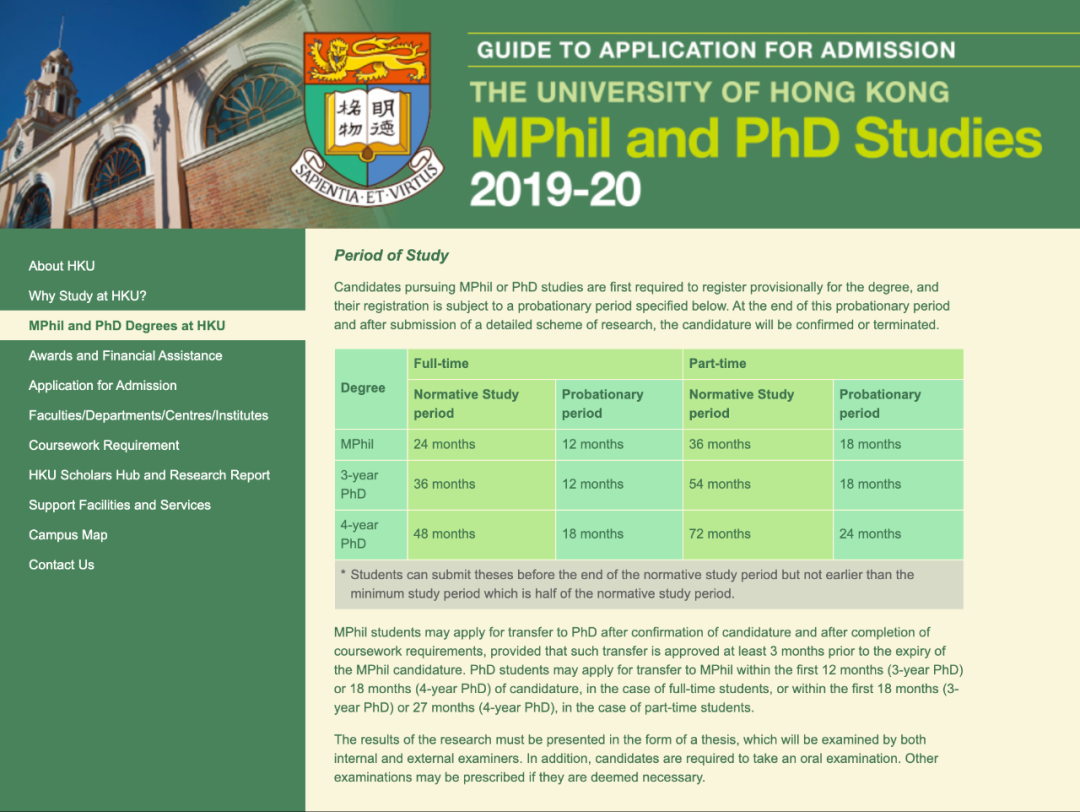Click the HKU crest logo
1080x812 pixels.
coord(368,118)
